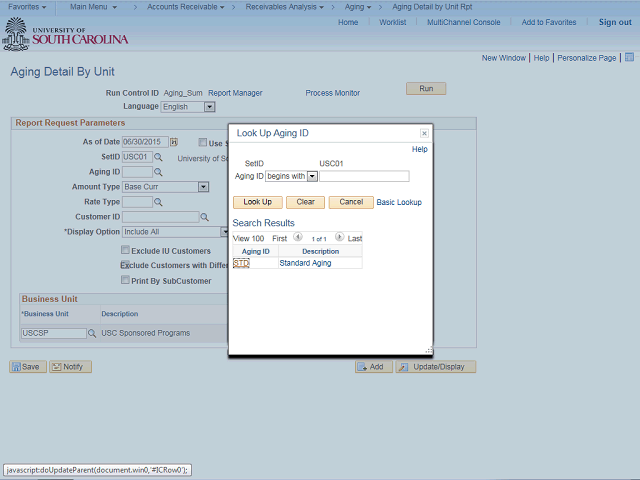Click the View 100 link in results
The height and width of the screenshot is (480, 640).
tap(249, 239)
